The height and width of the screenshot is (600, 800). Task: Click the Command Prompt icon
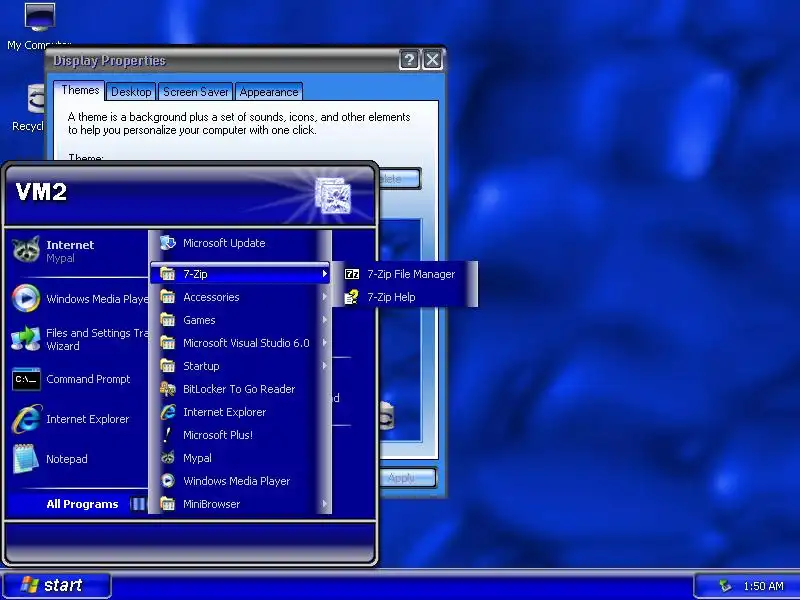(x=26, y=379)
